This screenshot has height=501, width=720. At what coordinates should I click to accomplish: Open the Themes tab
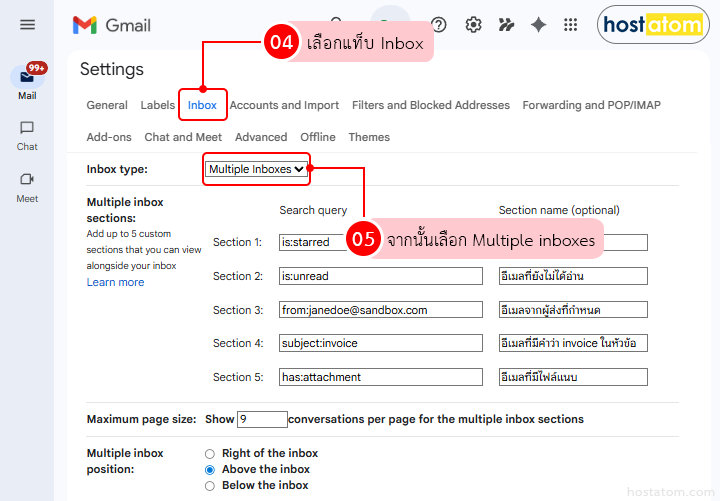pyautogui.click(x=369, y=137)
